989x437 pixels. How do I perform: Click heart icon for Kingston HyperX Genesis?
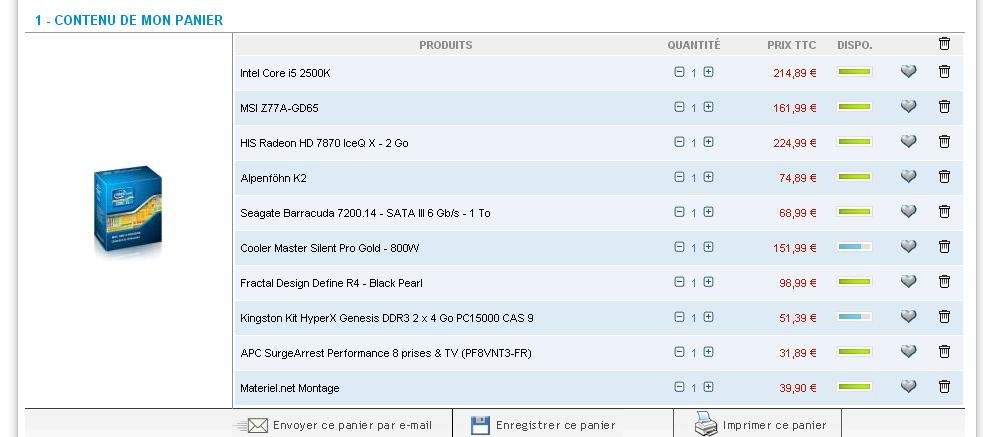tap(908, 317)
